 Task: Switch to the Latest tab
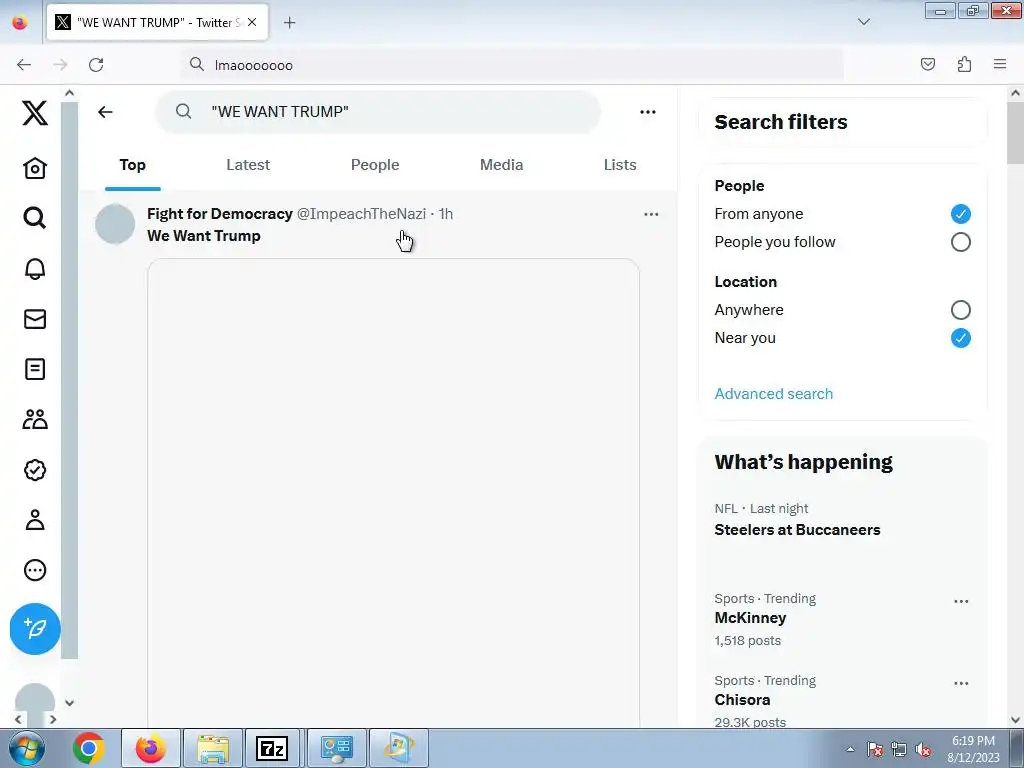248,165
